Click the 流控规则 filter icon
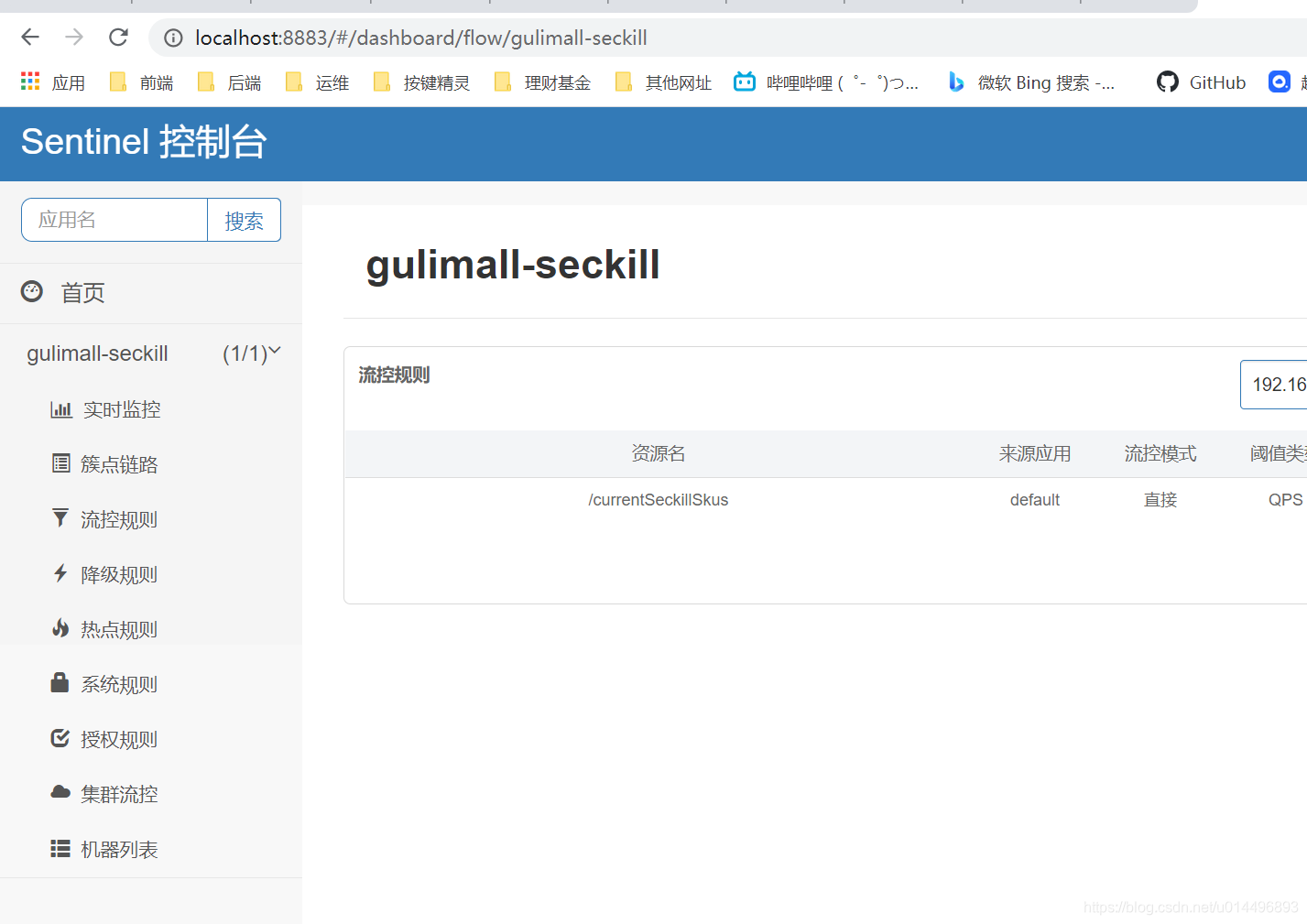The height and width of the screenshot is (924, 1307). click(60, 518)
